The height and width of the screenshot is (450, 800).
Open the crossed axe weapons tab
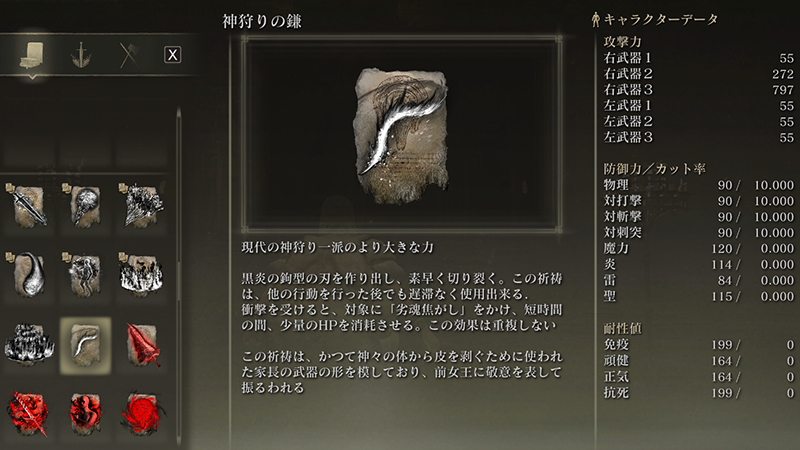pyautogui.click(x=129, y=55)
